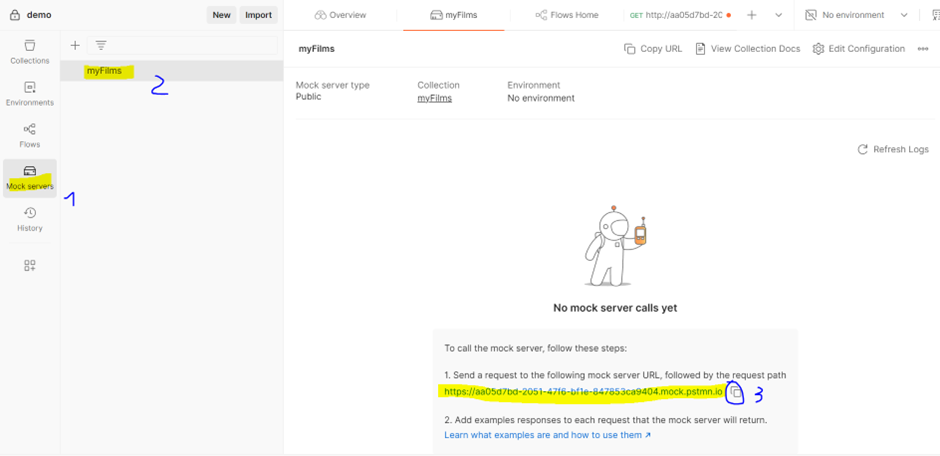Click the filter icon in the sidebar
The height and width of the screenshot is (456, 940).
pos(101,45)
